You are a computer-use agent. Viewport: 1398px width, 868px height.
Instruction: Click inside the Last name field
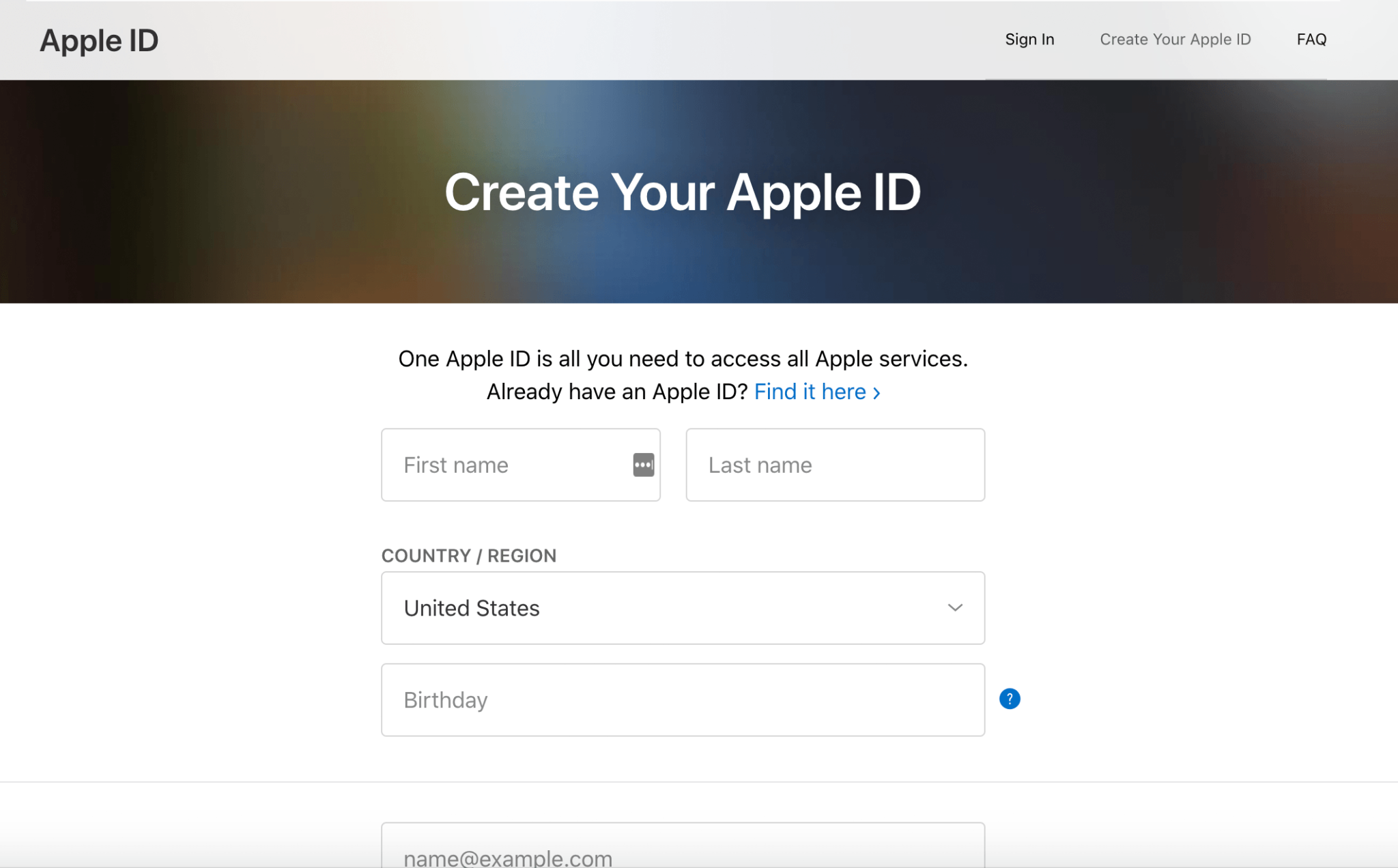(834, 465)
